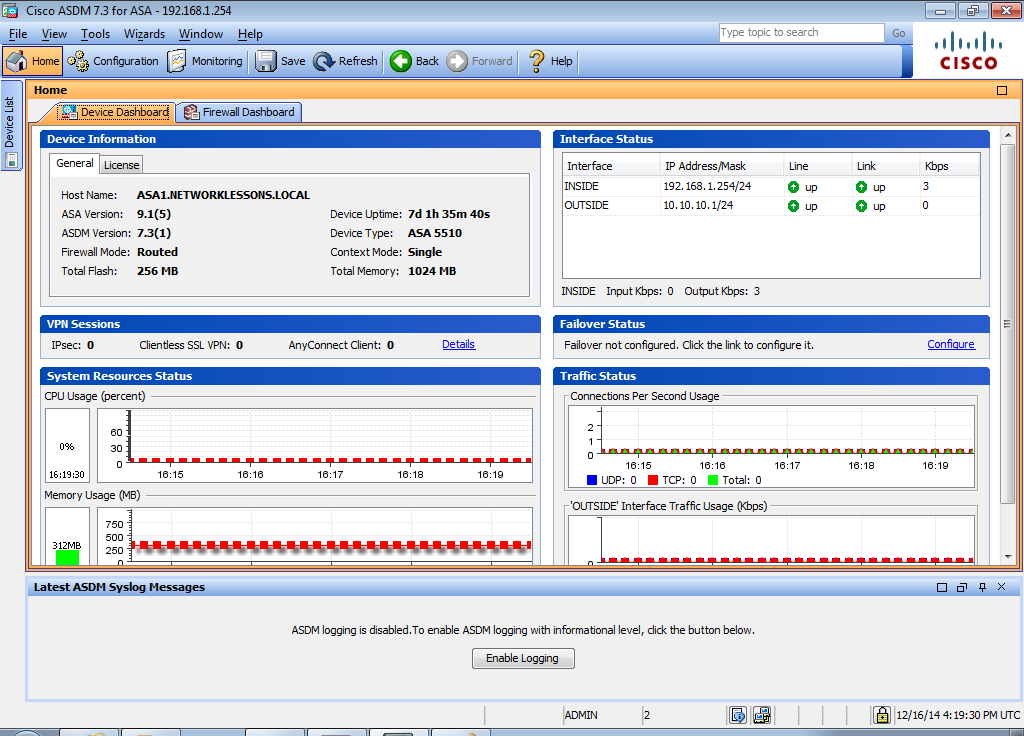This screenshot has height=736, width=1024.
Task: Click the Configure link under Failover Status
Action: [950, 344]
